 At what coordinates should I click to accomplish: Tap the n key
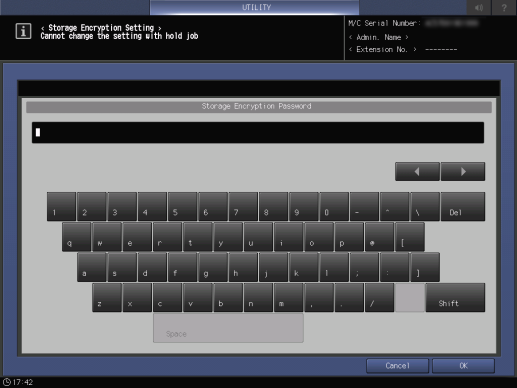(259, 298)
